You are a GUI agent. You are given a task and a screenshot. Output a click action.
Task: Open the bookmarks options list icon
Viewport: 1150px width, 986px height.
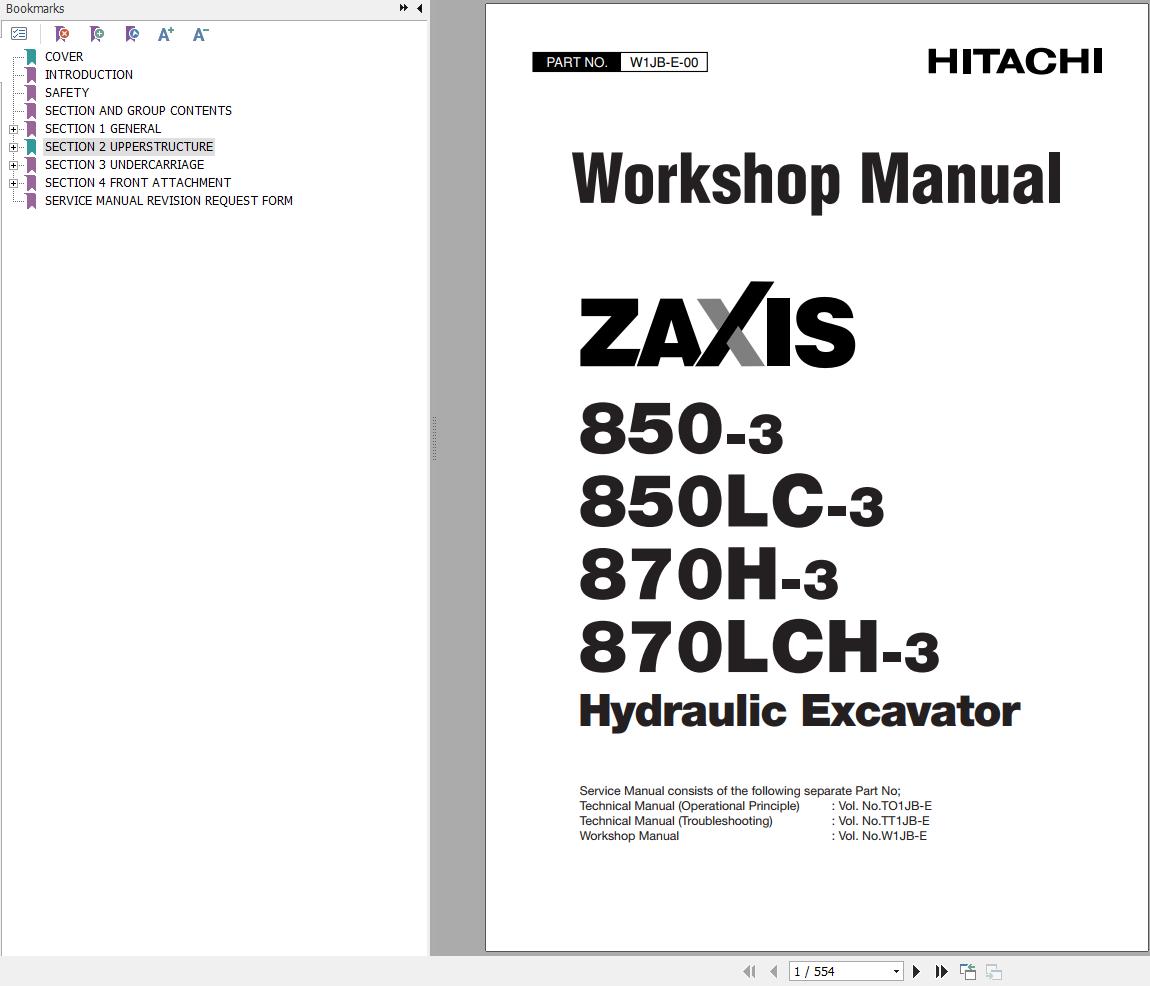tap(19, 34)
